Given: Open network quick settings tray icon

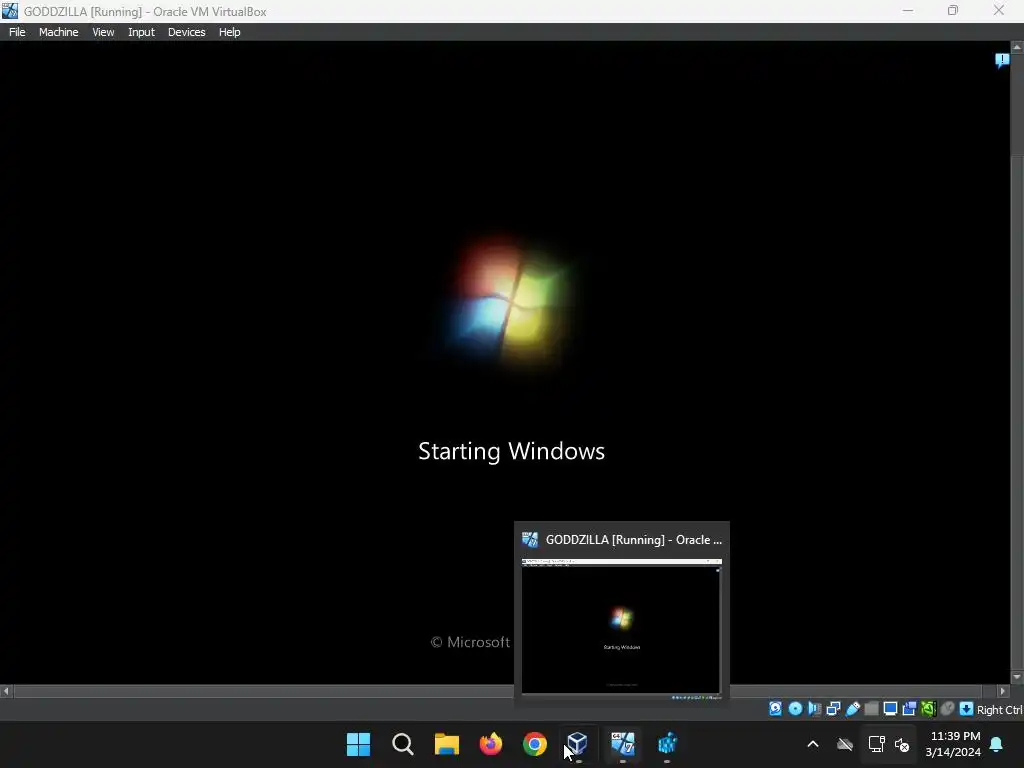Looking at the screenshot, I should (x=876, y=744).
